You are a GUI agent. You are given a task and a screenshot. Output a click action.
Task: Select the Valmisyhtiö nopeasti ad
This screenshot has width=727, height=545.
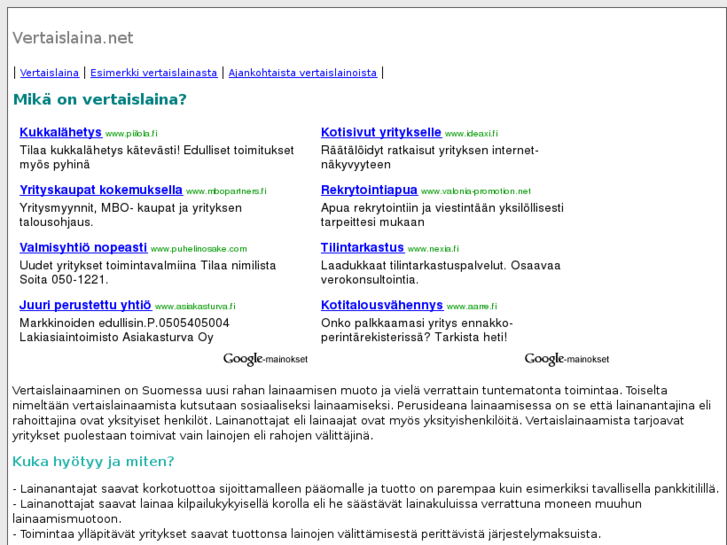point(83,248)
